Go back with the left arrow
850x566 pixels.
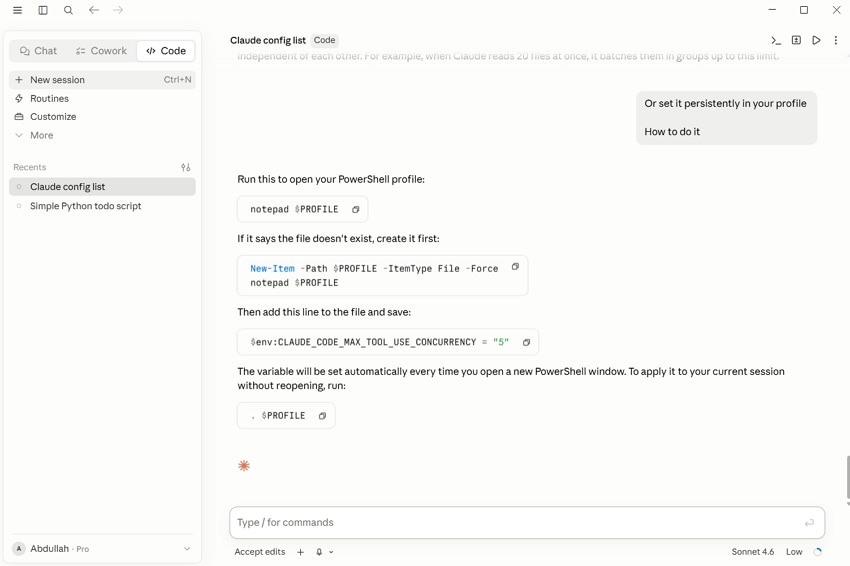coord(94,10)
